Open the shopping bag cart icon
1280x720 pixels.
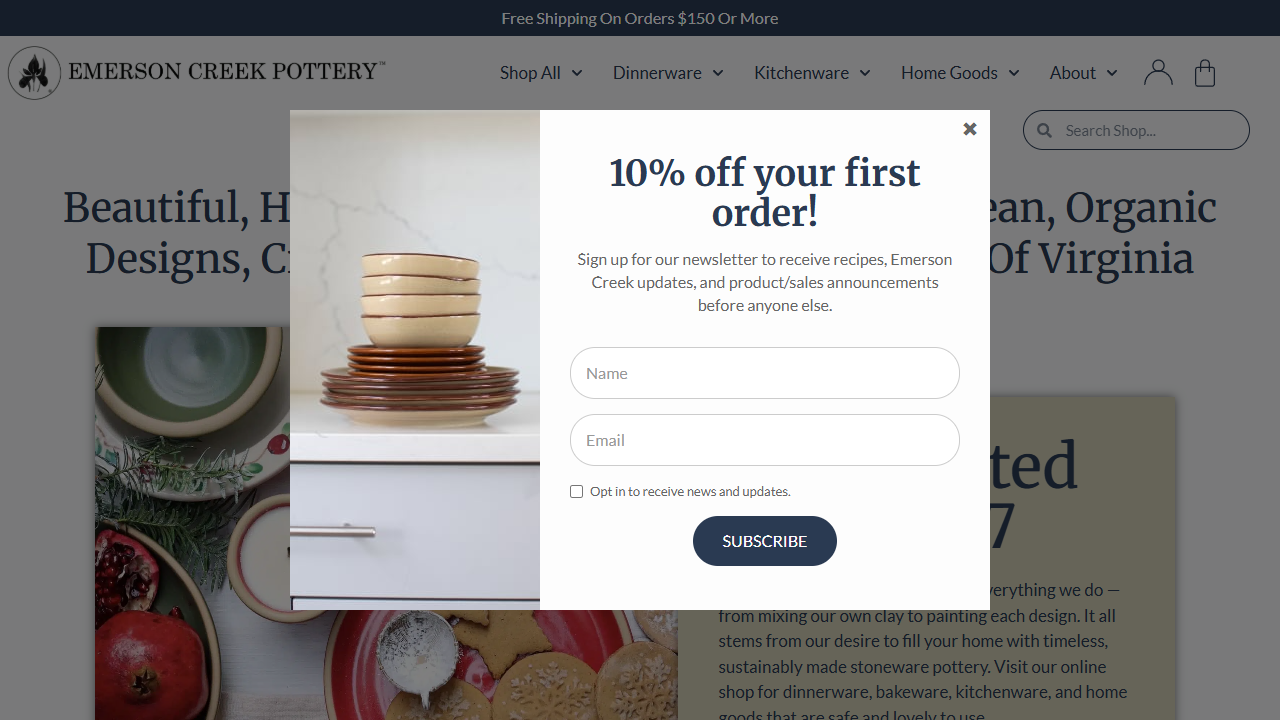coord(1205,72)
